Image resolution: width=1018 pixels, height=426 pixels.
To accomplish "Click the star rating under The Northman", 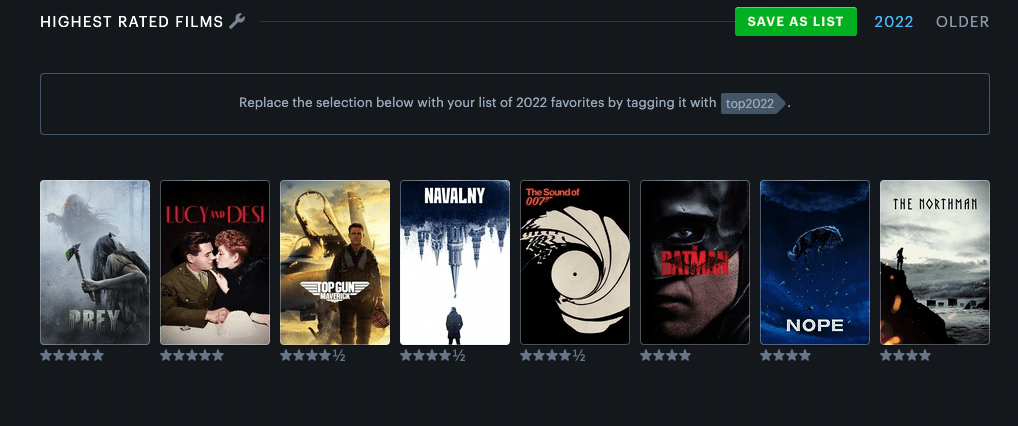I will pos(905,355).
